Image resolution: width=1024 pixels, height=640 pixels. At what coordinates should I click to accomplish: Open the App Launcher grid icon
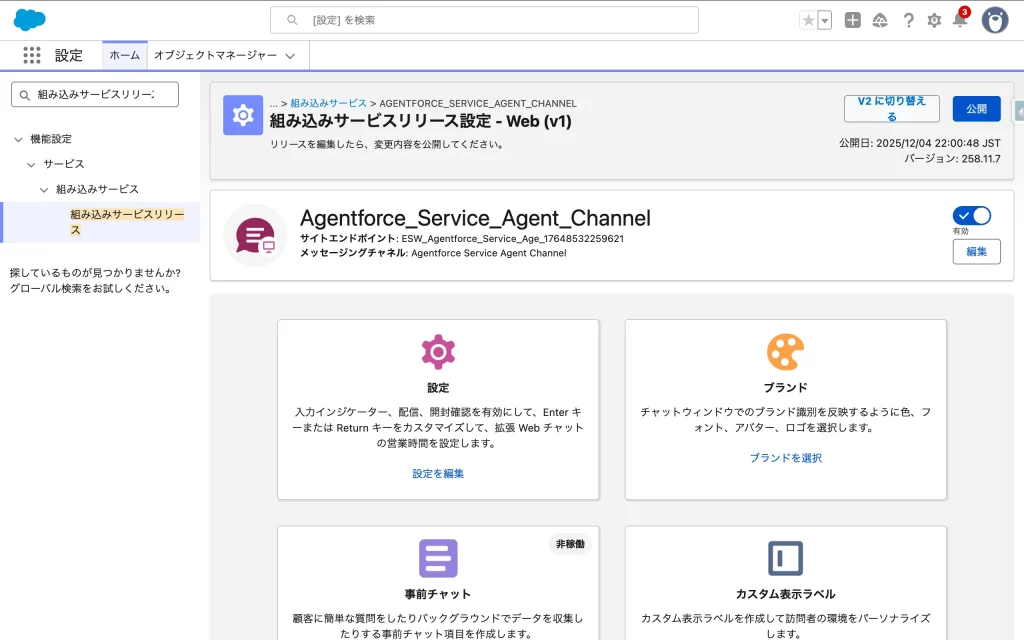pos(32,56)
